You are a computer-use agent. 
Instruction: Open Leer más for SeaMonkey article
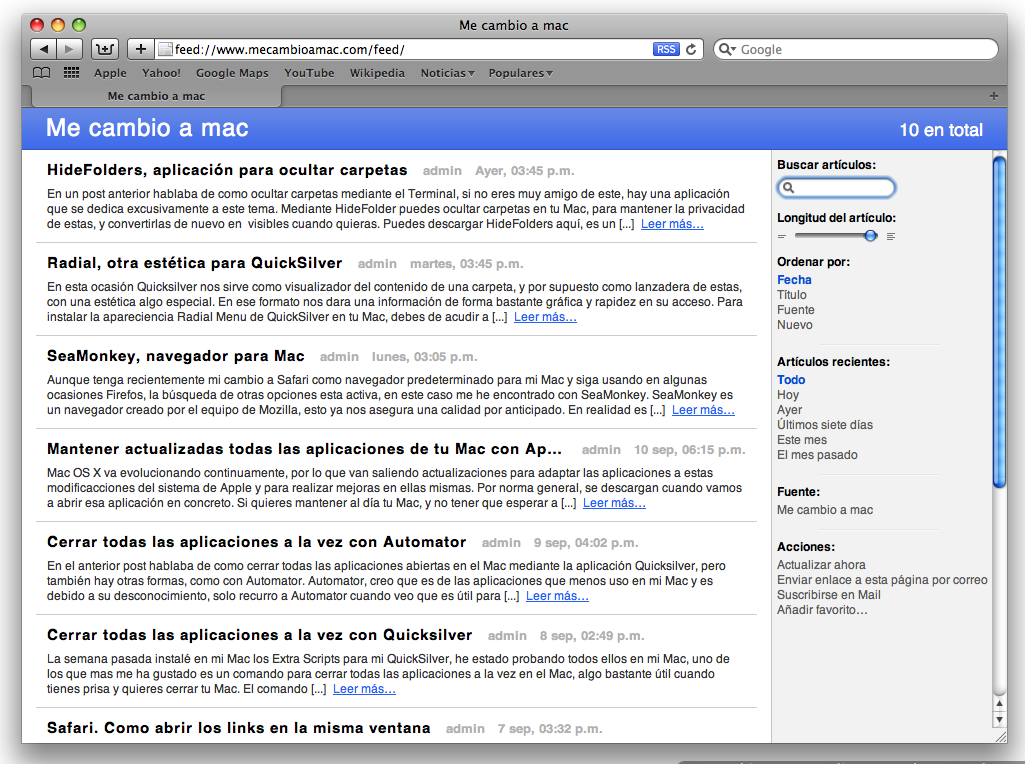[x=703, y=410]
